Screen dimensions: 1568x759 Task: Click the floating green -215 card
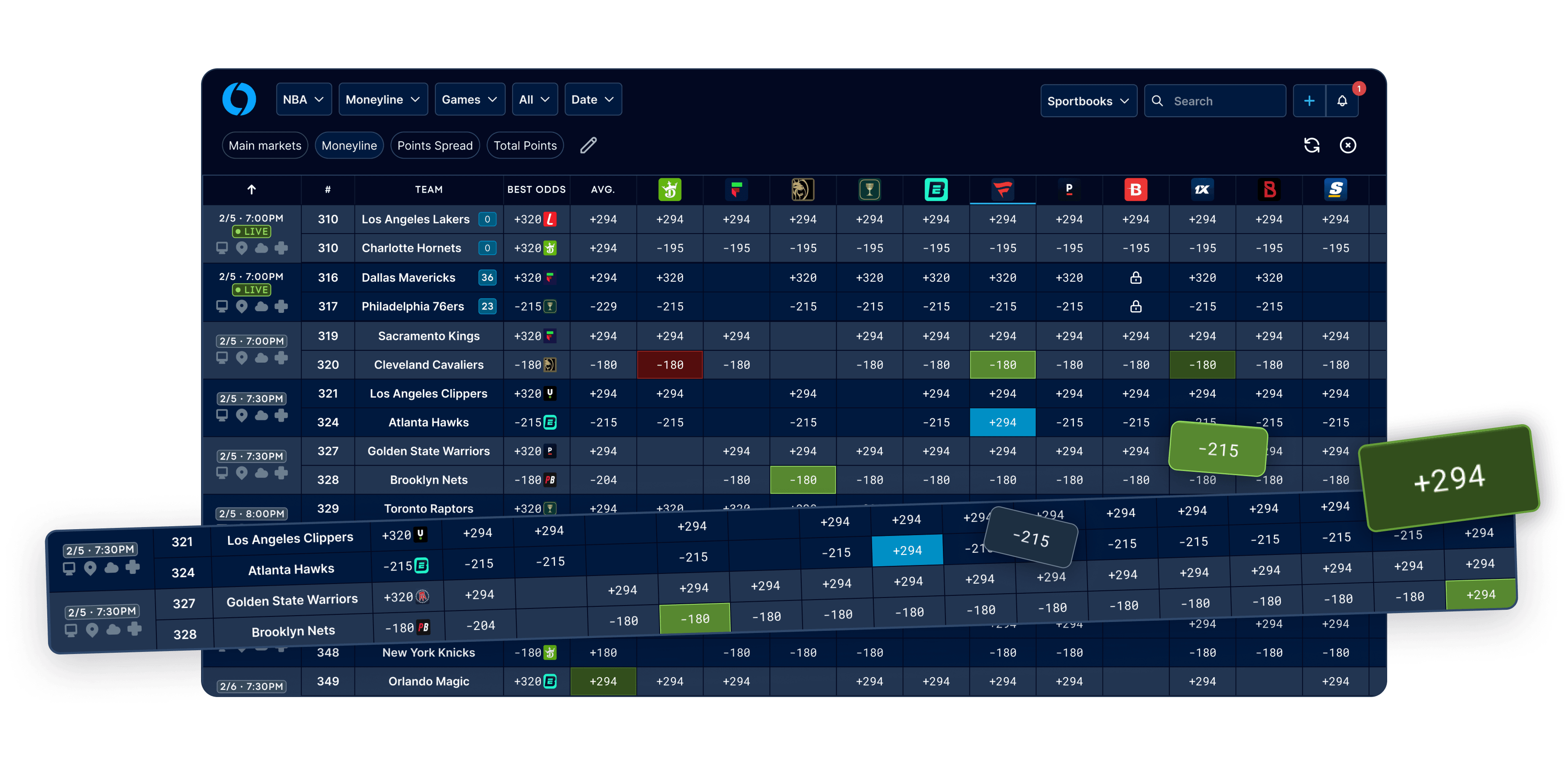tap(1218, 449)
